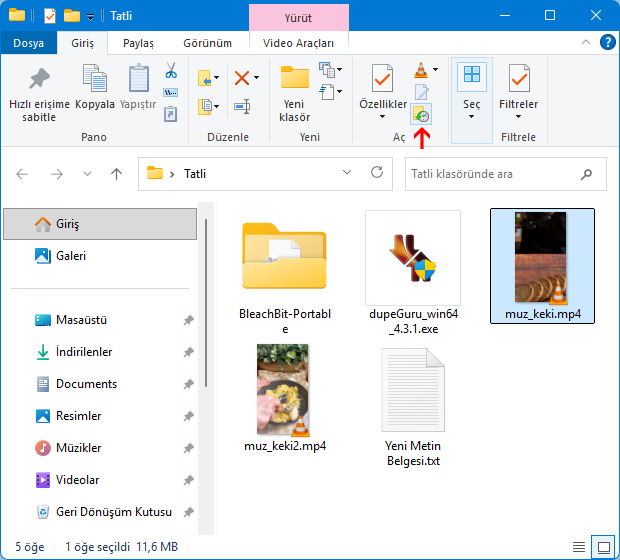Viewport: 620px width, 560px height.
Task: Open the Dosya menu
Action: click(x=28, y=43)
